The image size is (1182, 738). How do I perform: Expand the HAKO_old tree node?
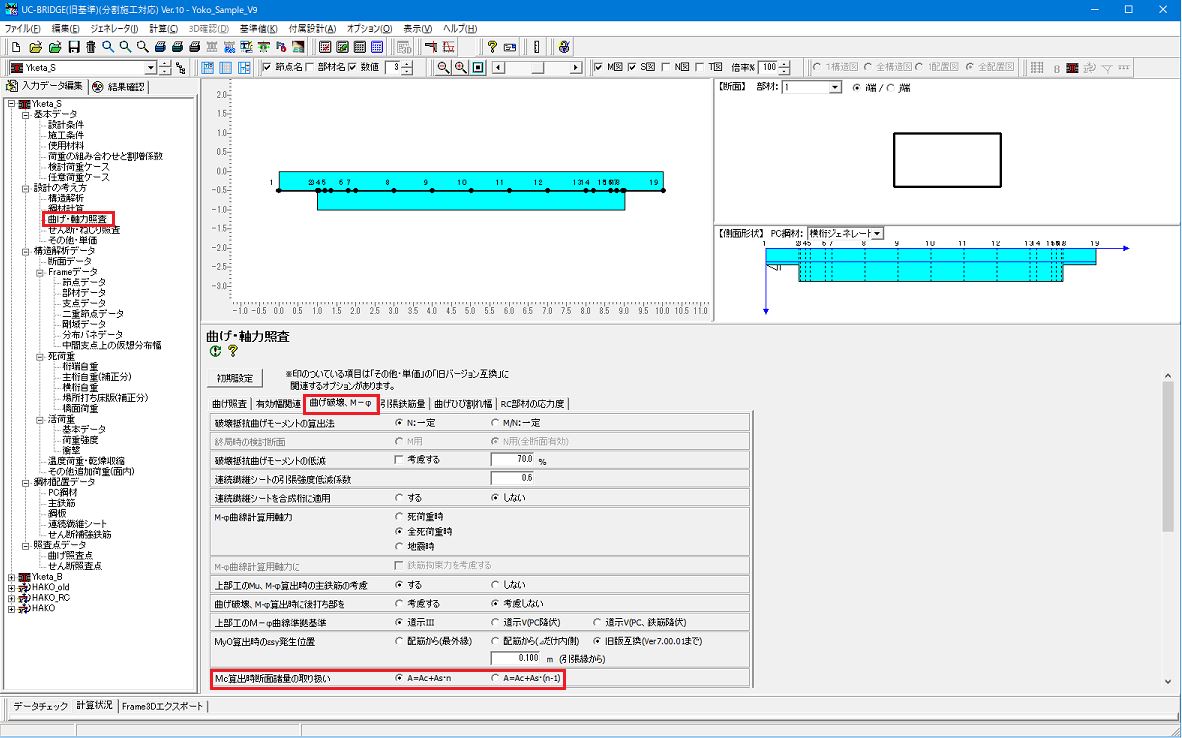point(11,587)
